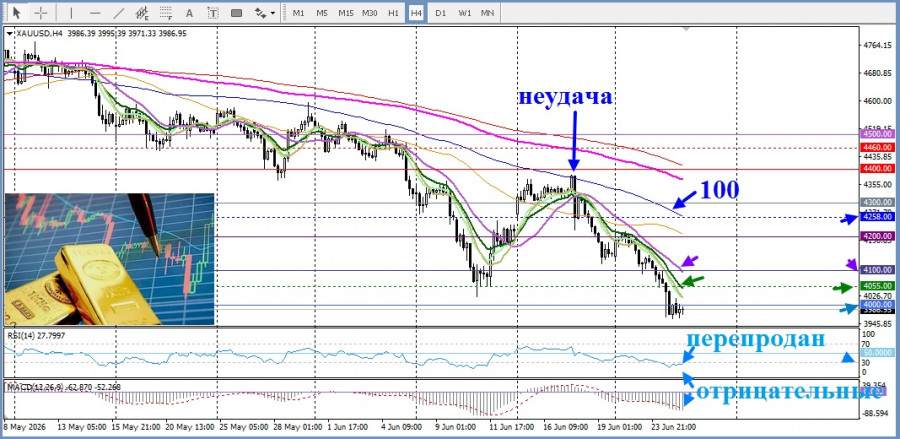Viewport: 900px width, 439px height.
Task: Expand the triangle beside XAUUSD,H4
Action: 9,34
